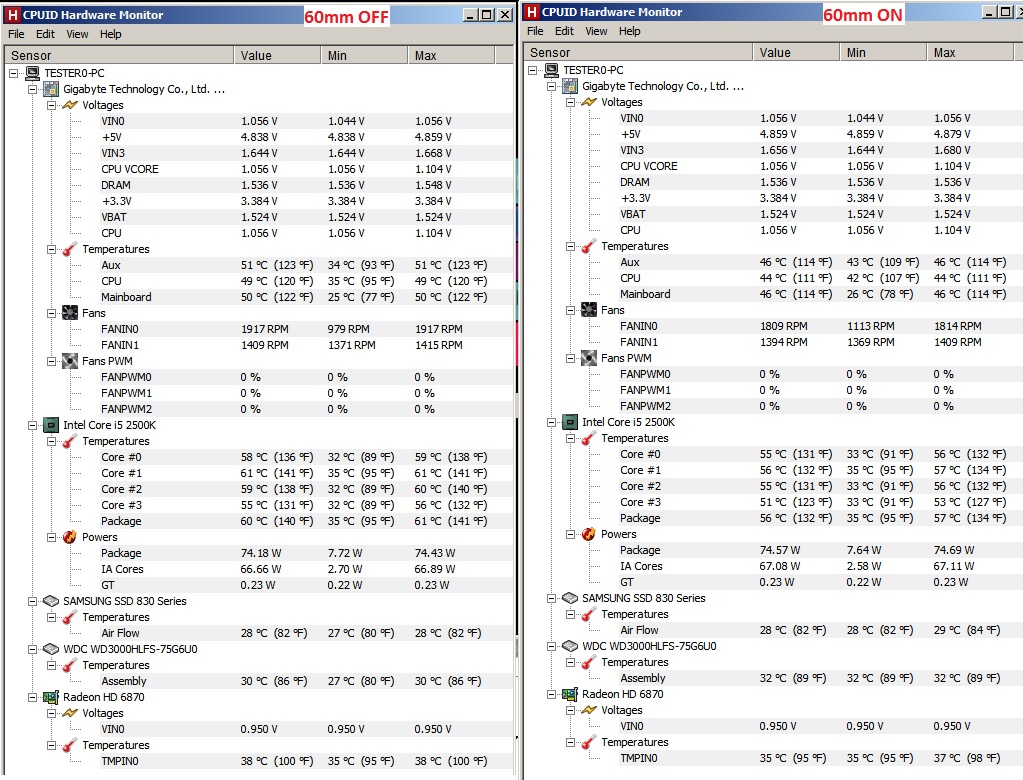Select the Core #3 row in right window
Image resolution: width=1023 pixels, height=780 pixels.
coord(821,502)
